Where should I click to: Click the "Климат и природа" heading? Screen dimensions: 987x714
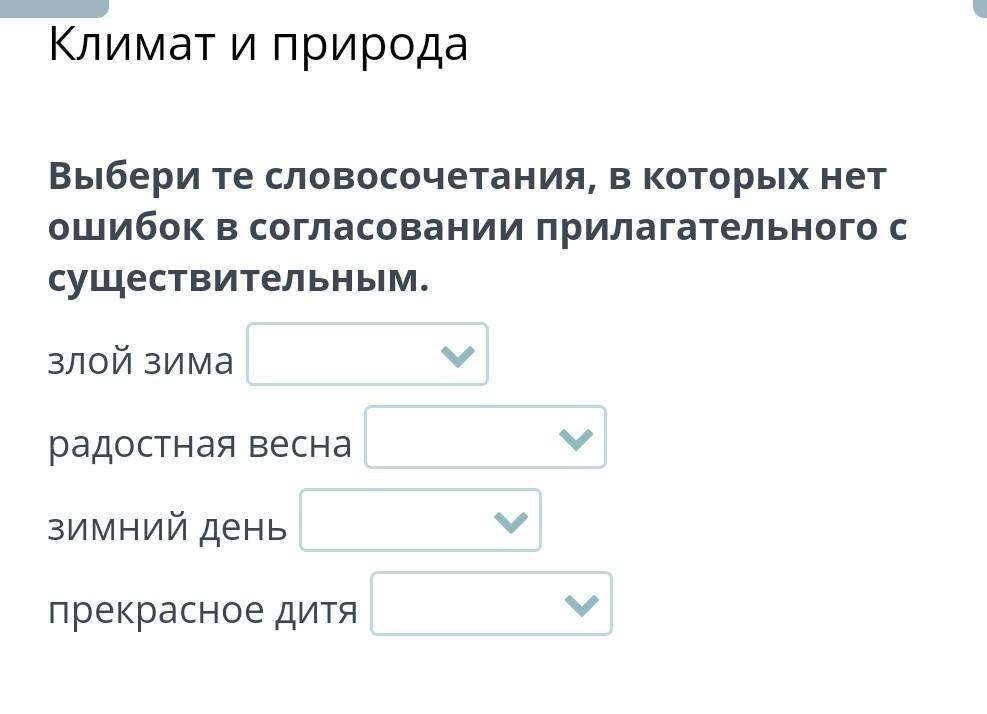258,44
